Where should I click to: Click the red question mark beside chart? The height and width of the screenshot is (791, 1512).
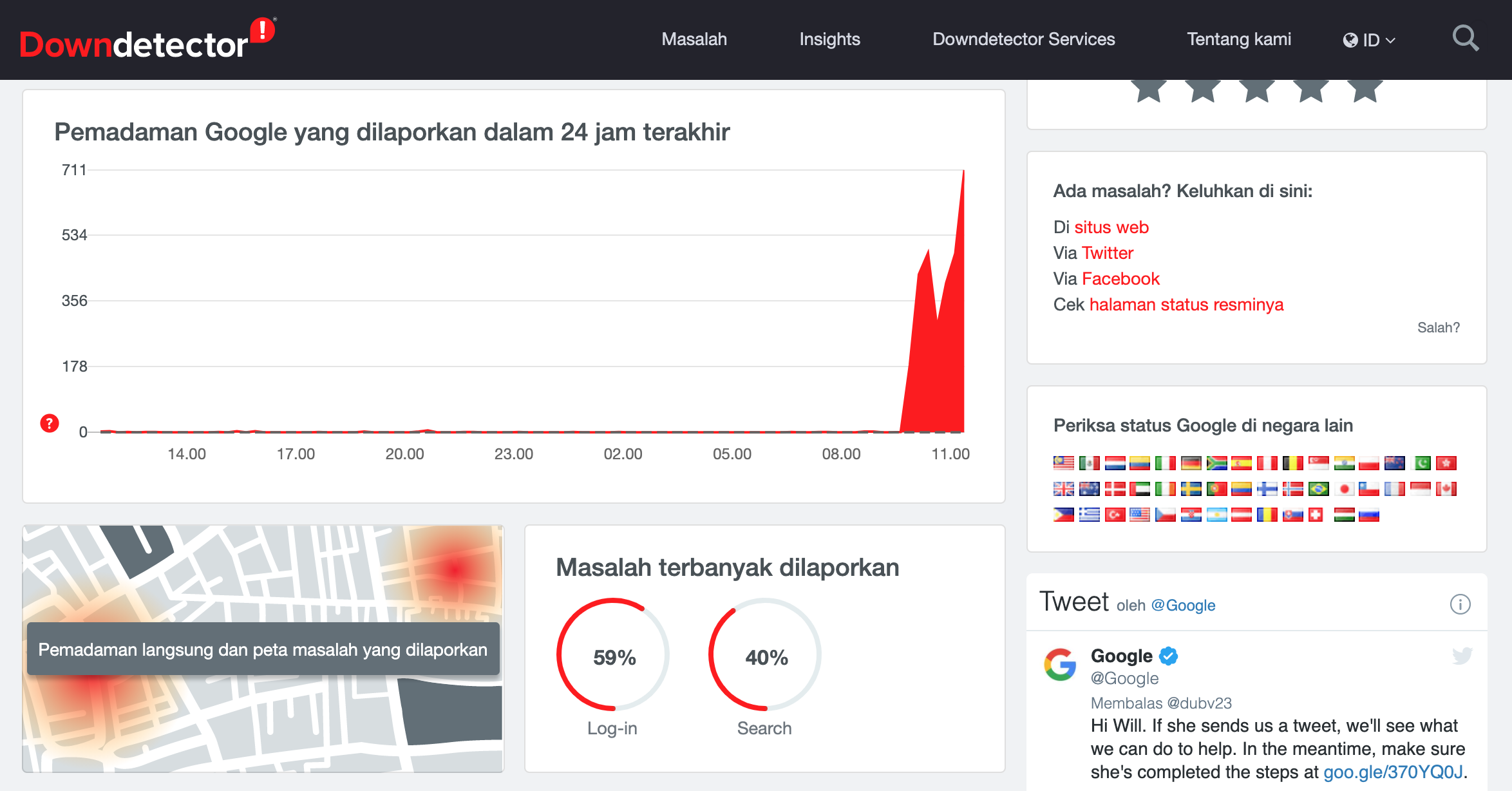click(50, 423)
